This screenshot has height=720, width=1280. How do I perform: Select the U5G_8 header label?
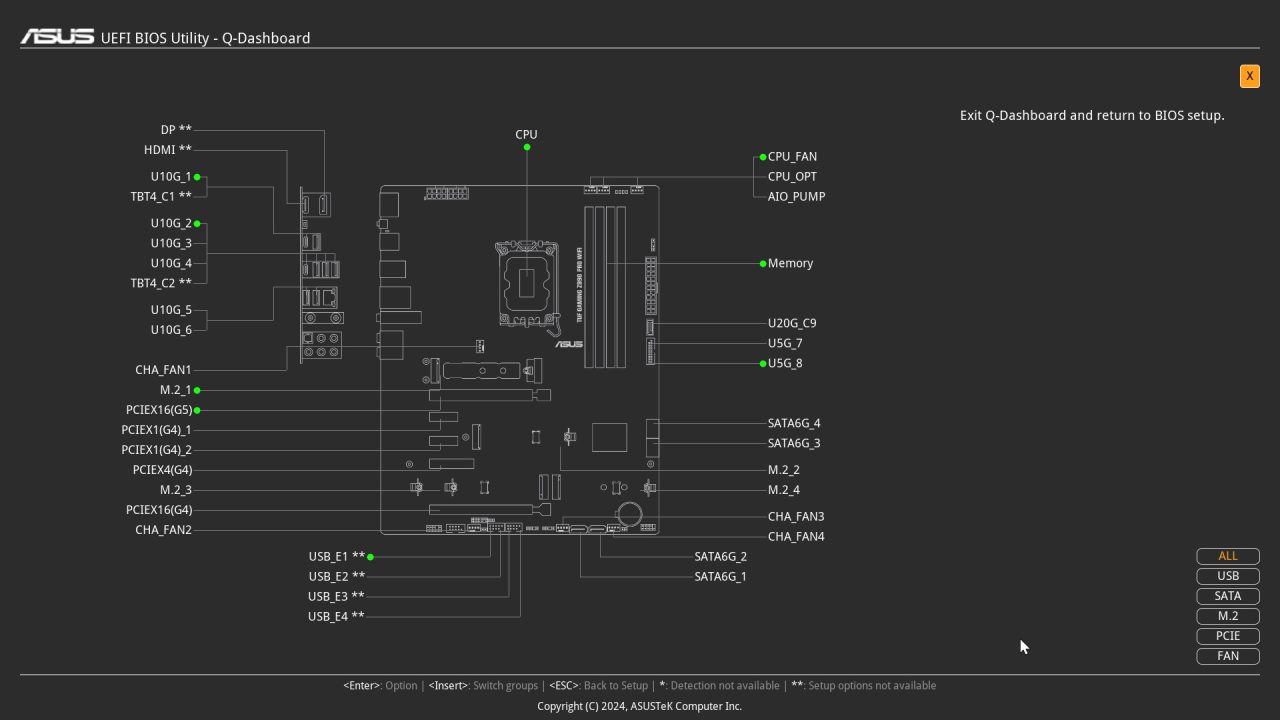tap(785, 364)
